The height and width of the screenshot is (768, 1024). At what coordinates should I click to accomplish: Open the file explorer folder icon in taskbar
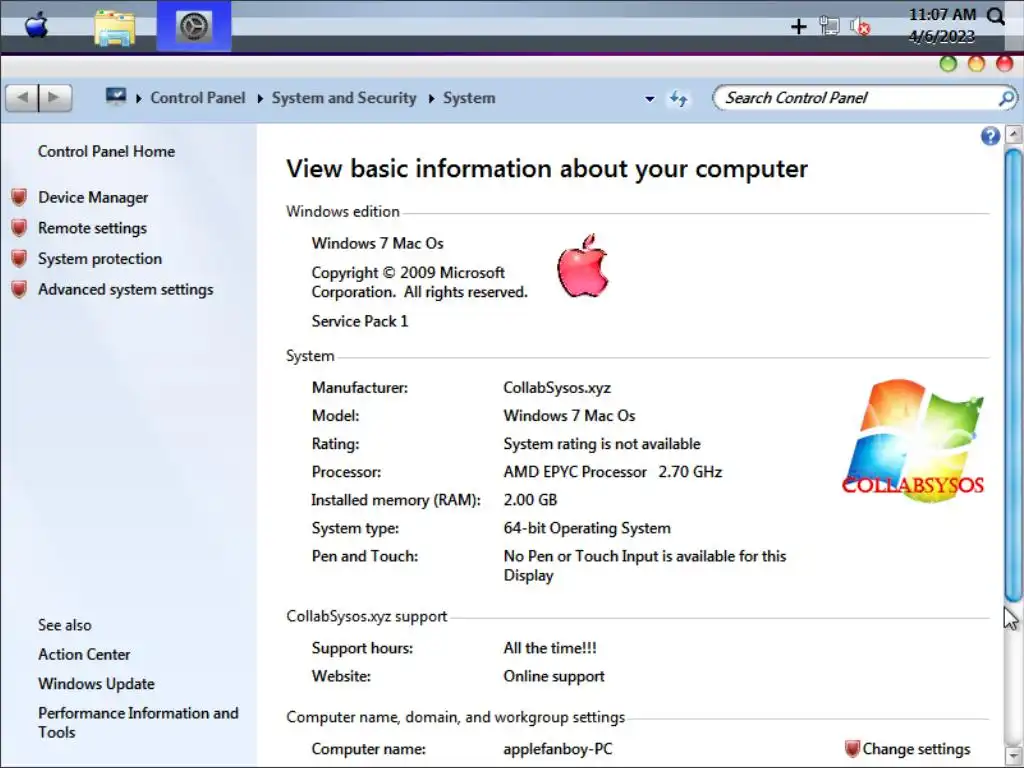114,28
